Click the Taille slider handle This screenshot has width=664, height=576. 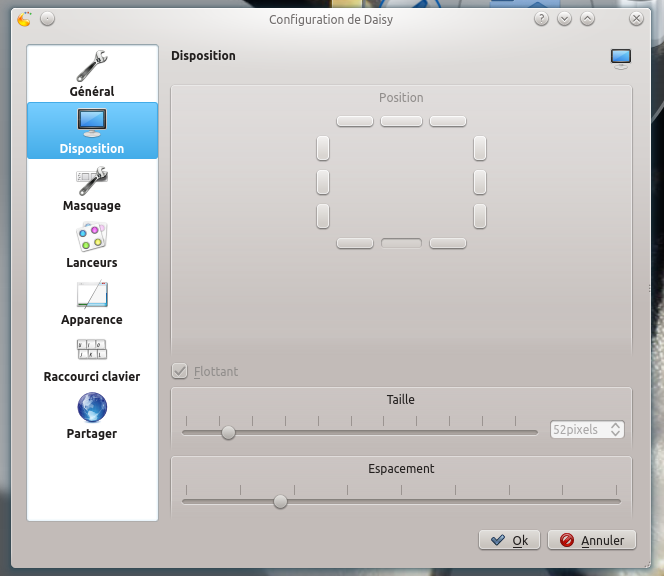[228, 432]
